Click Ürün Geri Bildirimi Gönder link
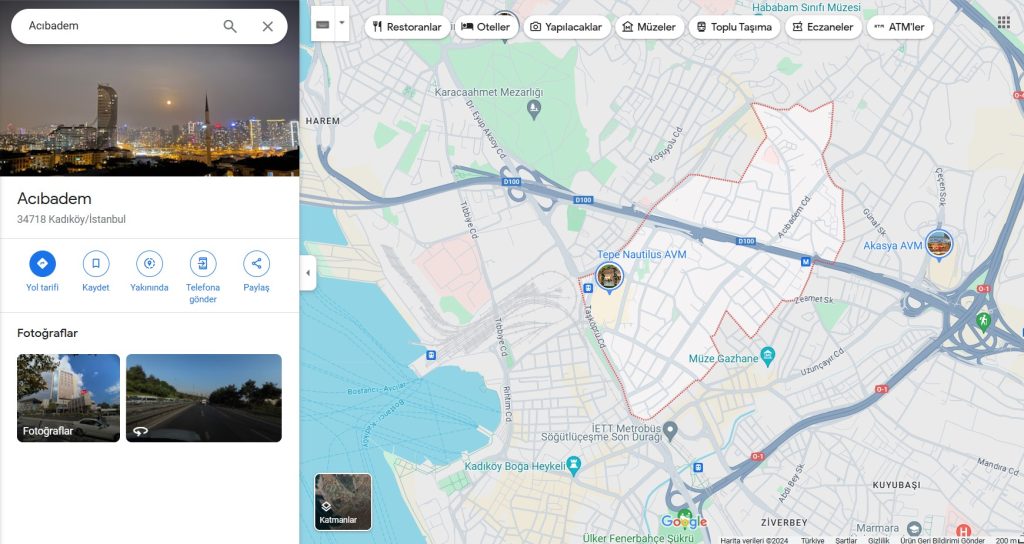This screenshot has width=1024, height=544. (x=942, y=540)
